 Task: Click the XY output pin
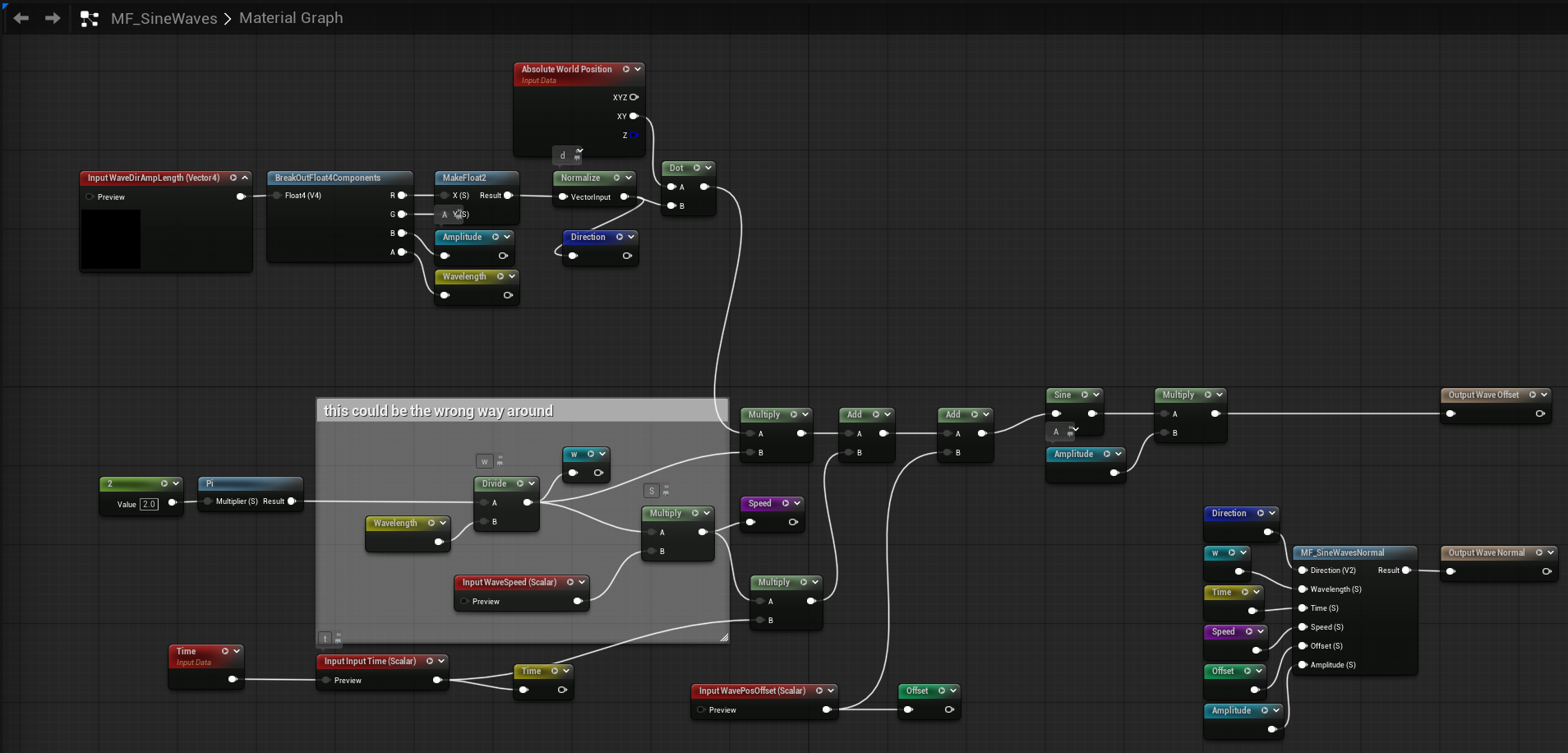[634, 116]
